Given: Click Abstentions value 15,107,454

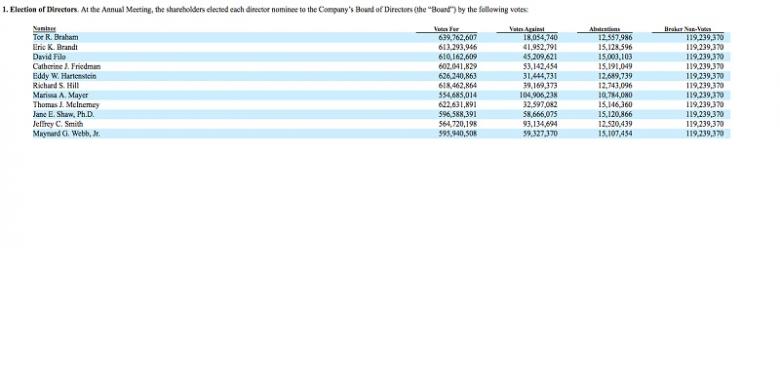Looking at the screenshot, I should point(615,134).
